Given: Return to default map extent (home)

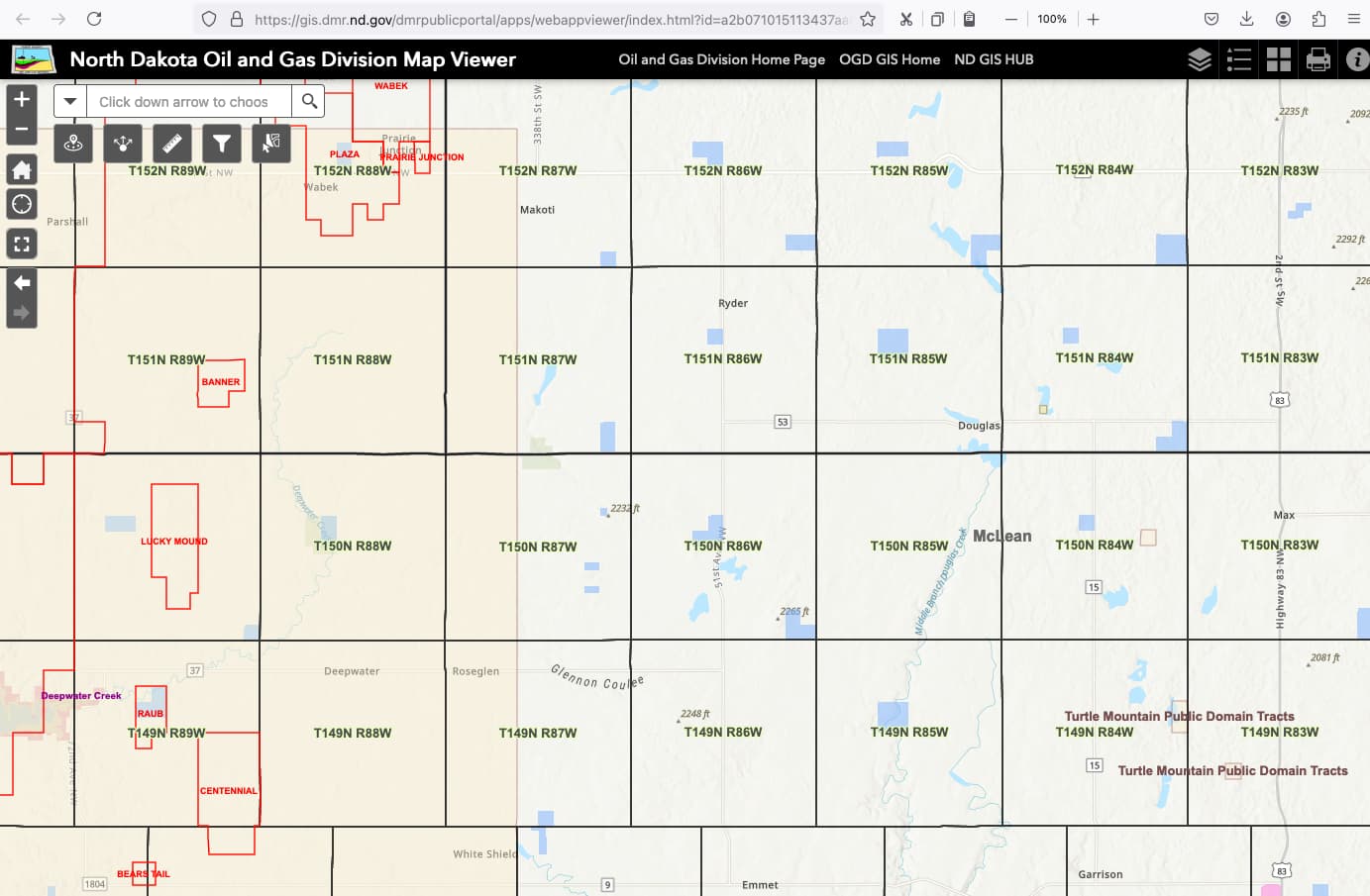Looking at the screenshot, I should (22, 169).
